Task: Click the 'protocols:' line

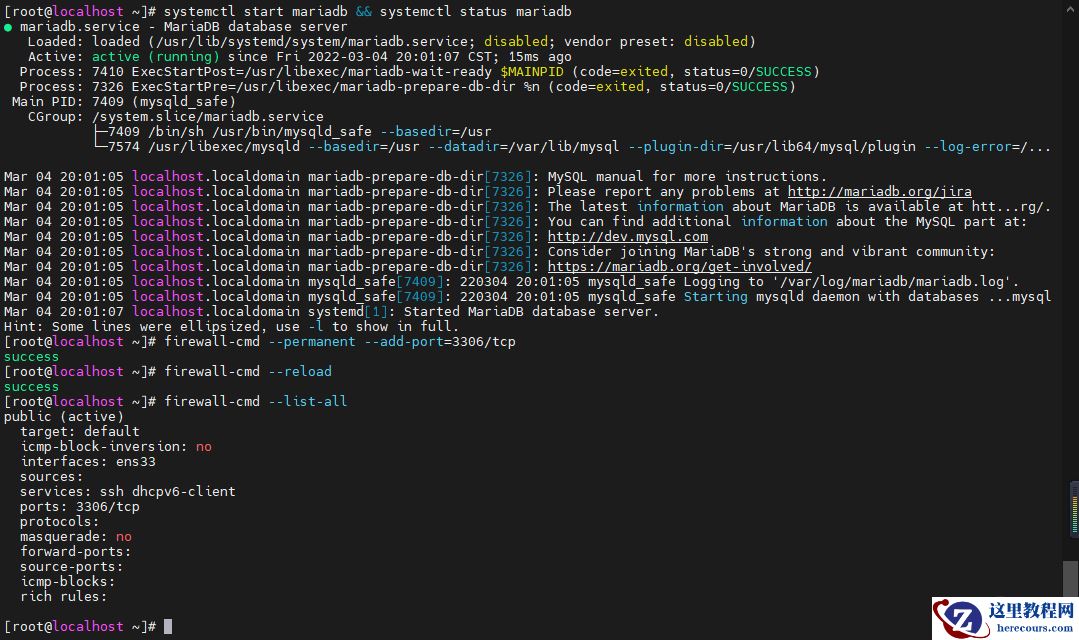Action: click(x=60, y=522)
